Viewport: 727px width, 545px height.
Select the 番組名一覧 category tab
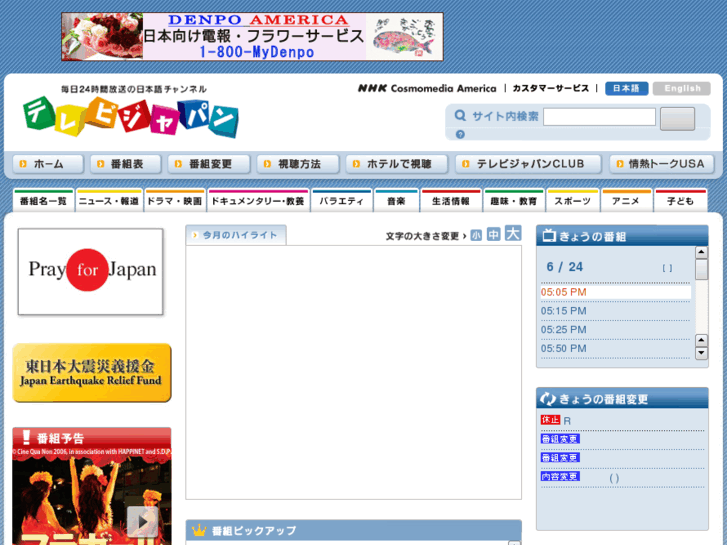[44, 201]
